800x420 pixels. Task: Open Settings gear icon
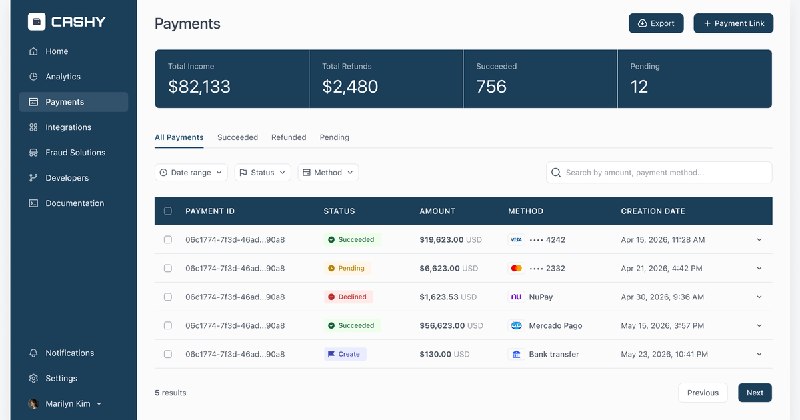tap(33, 378)
